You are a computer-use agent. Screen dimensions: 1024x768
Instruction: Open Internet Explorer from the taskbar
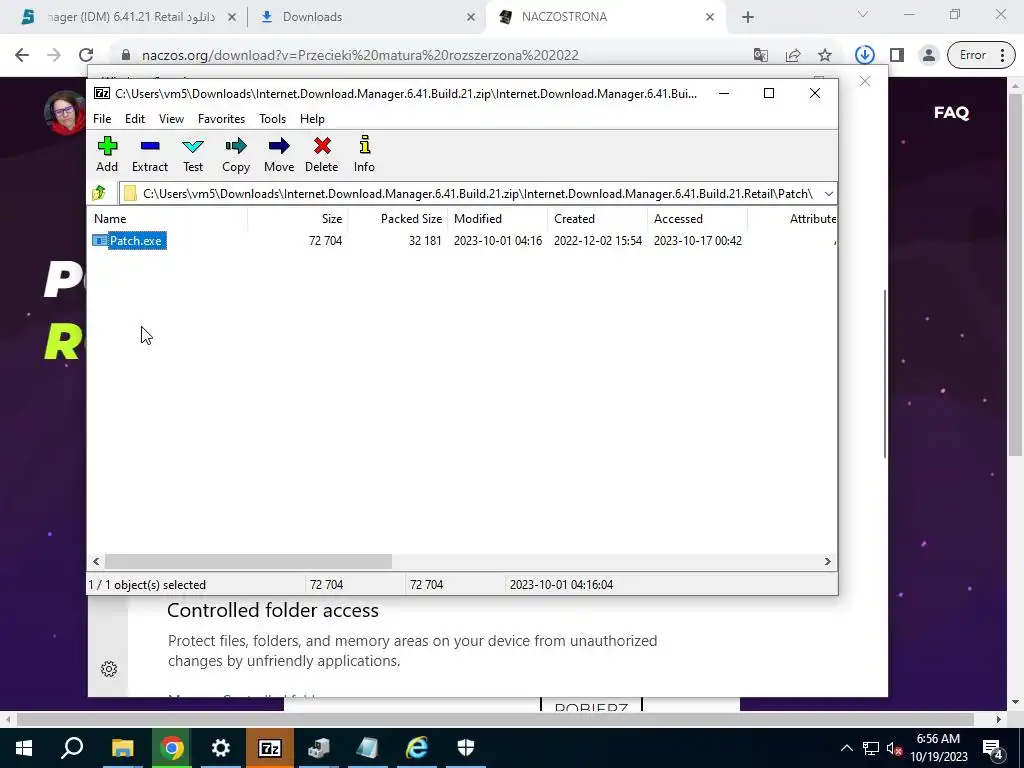(417, 748)
